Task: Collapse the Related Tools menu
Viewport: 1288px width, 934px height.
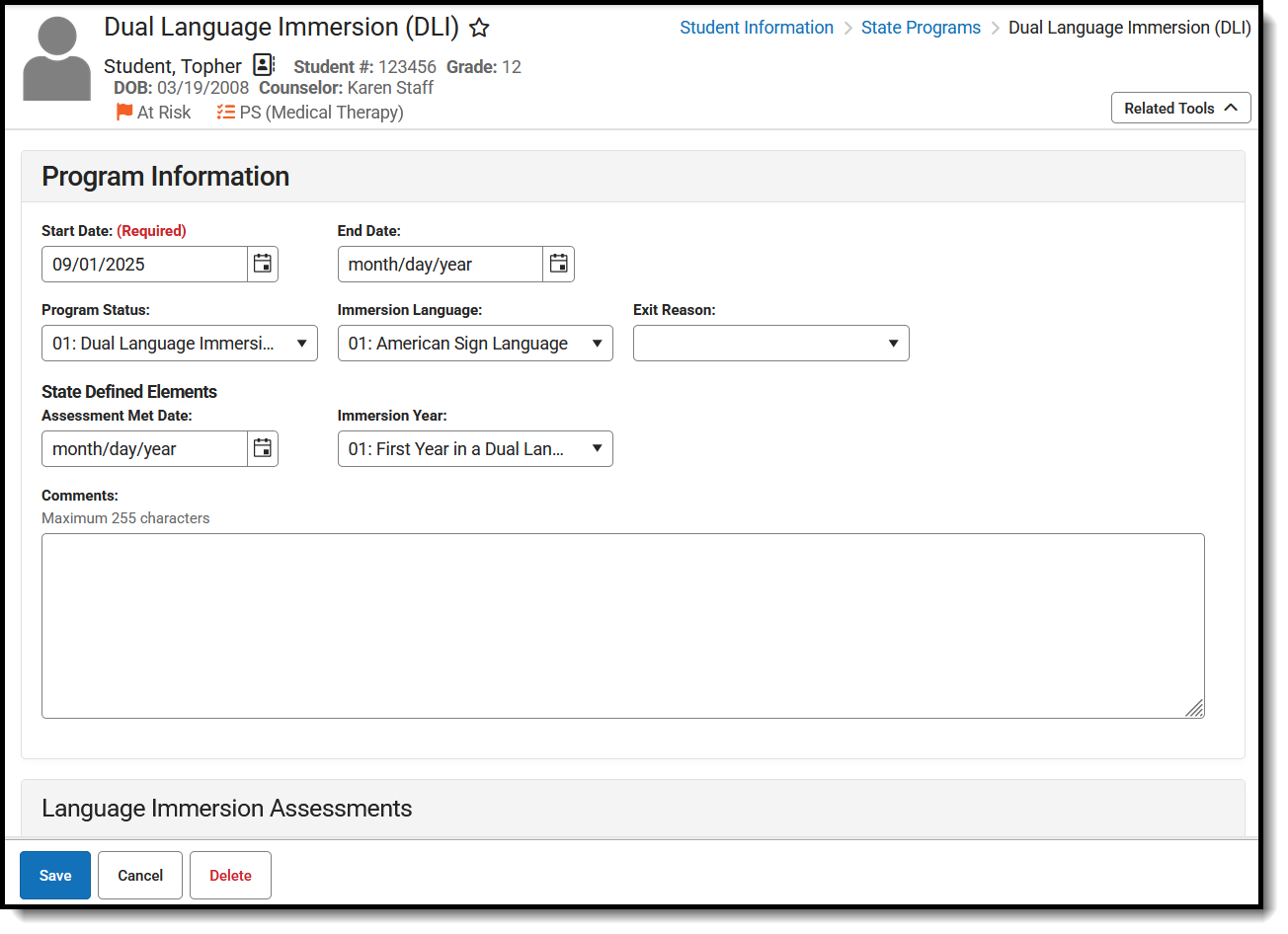Action: pos(1180,108)
